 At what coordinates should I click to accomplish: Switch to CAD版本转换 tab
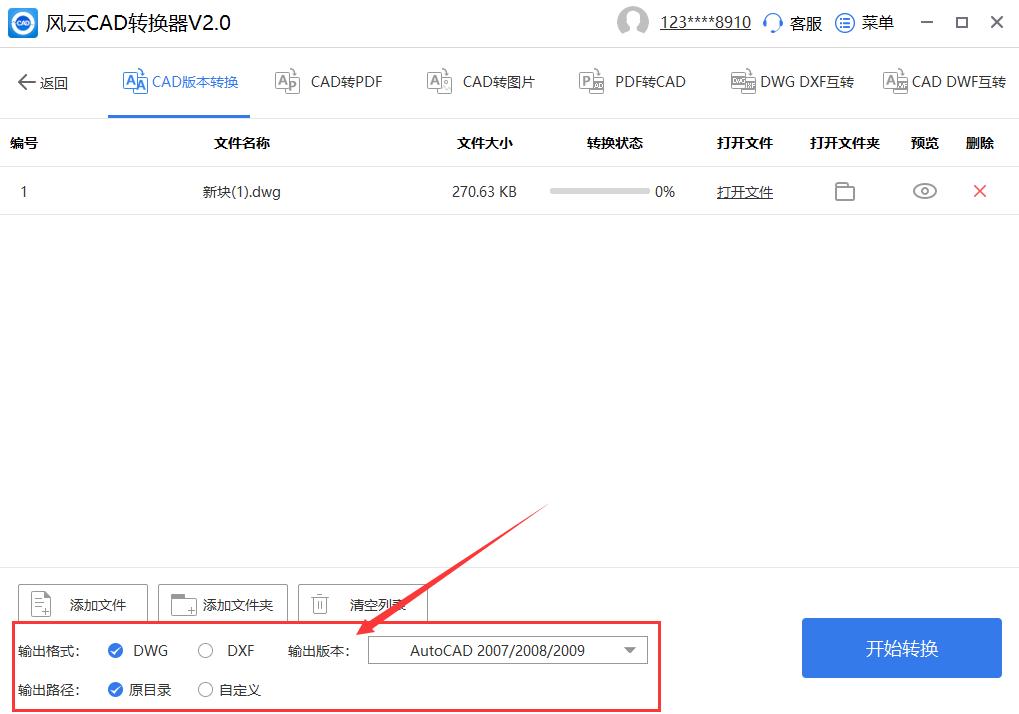[179, 82]
